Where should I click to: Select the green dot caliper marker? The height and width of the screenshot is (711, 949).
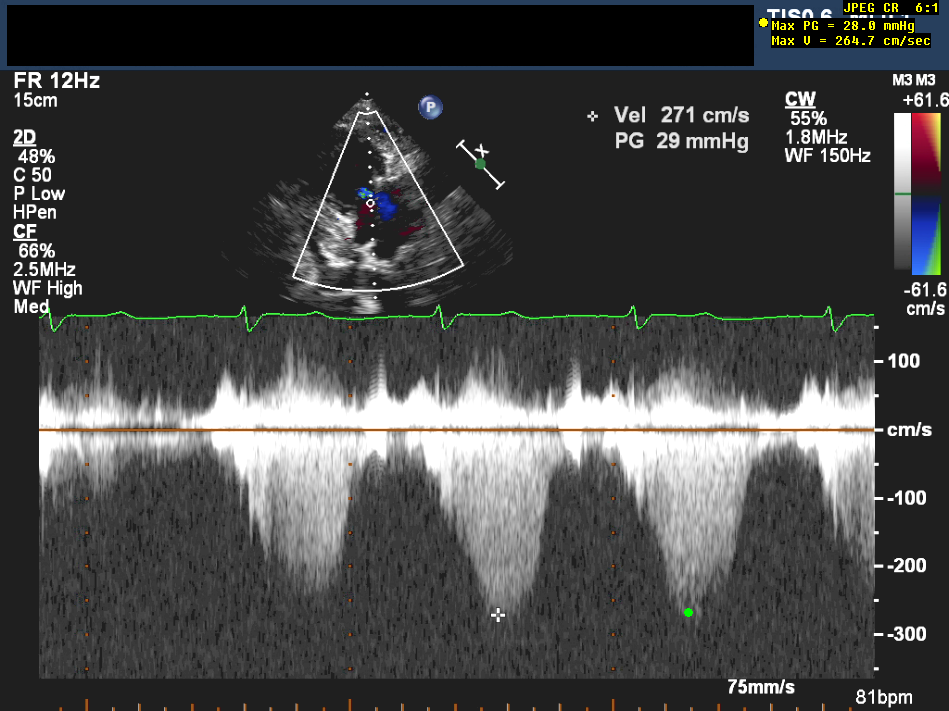tap(688, 612)
